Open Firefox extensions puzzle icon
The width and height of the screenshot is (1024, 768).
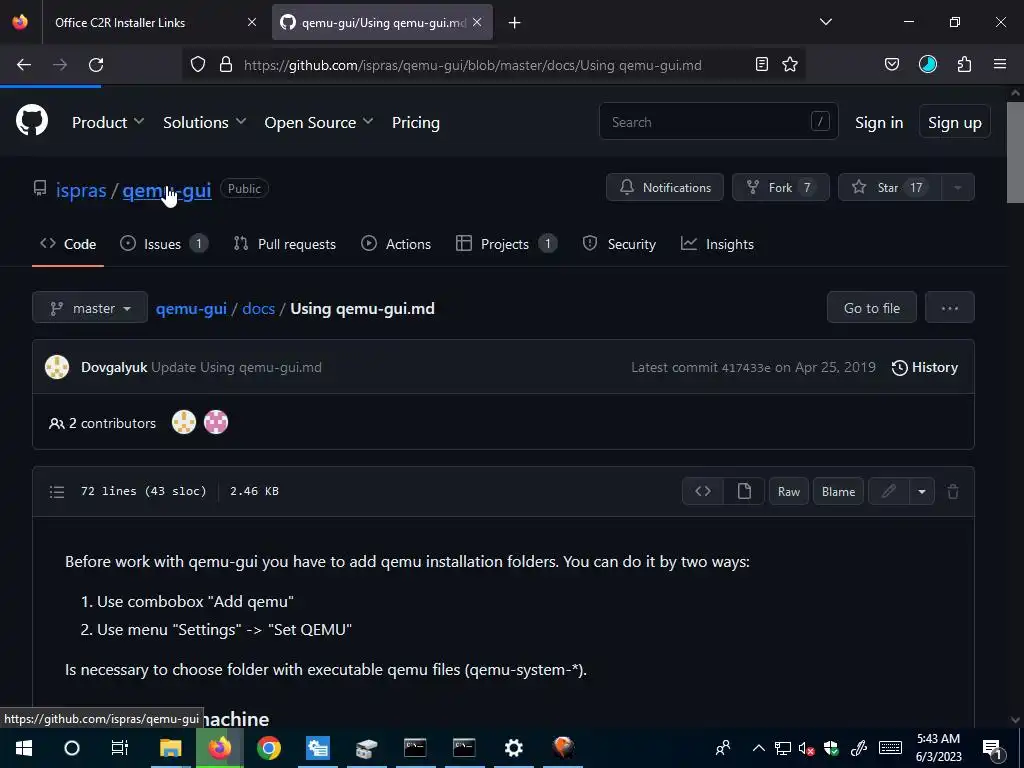pyautogui.click(x=964, y=64)
